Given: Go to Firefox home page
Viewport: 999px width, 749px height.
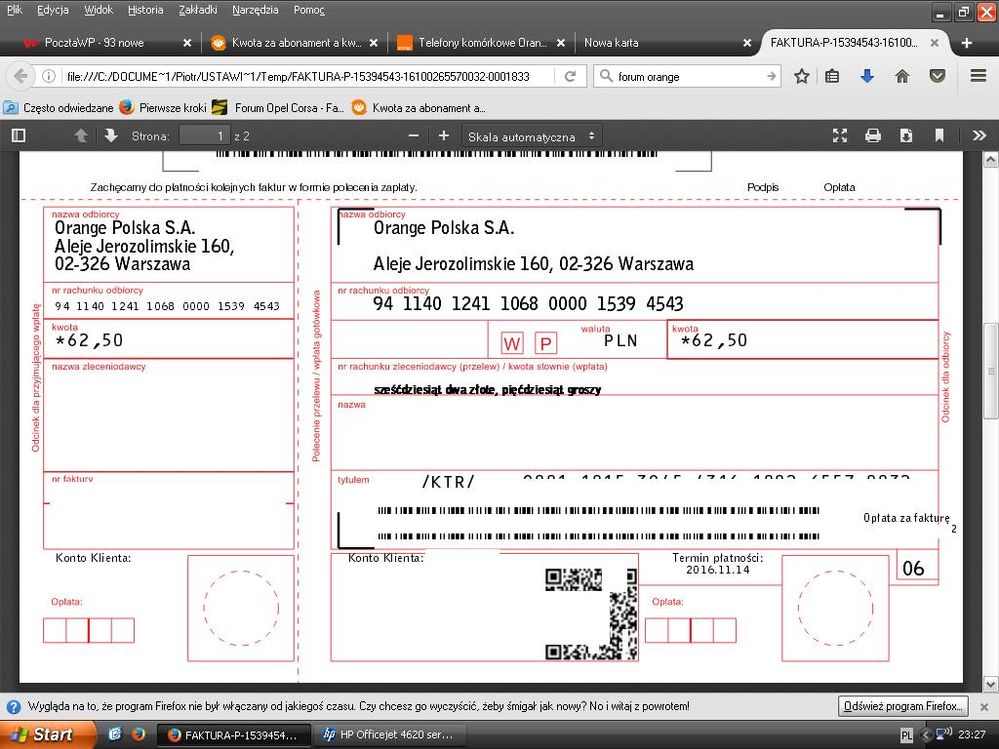Looking at the screenshot, I should pos(902,76).
